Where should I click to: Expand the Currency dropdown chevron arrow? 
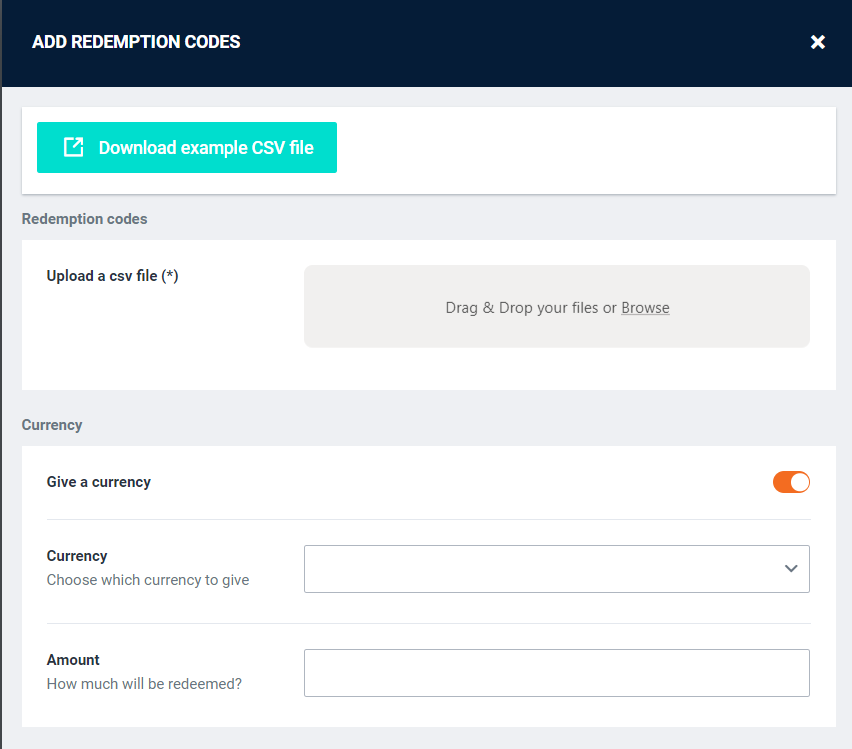pos(790,569)
